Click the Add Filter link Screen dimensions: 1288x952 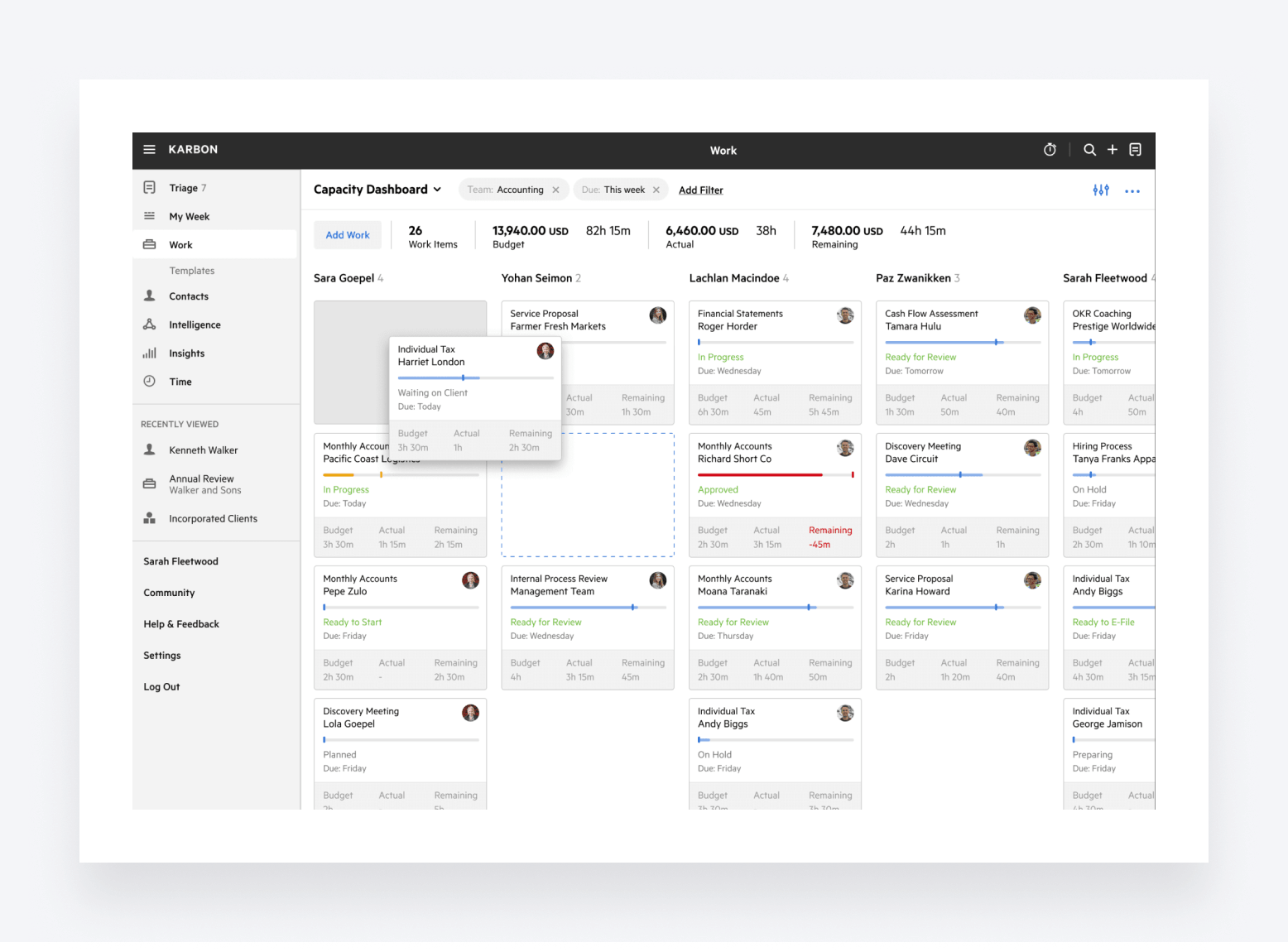700,190
